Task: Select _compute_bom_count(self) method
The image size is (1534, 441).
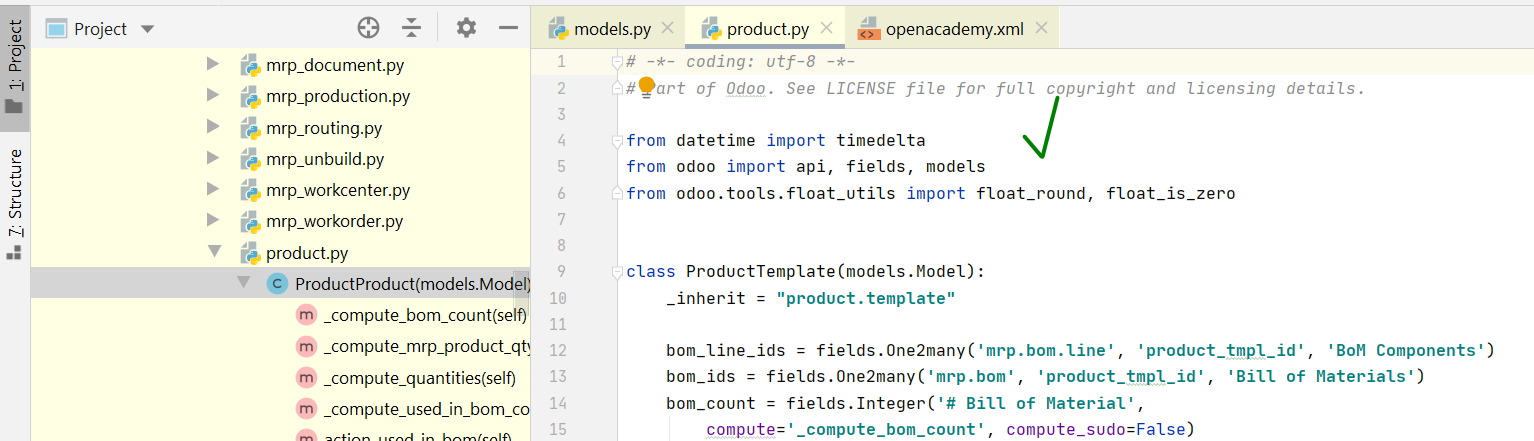Action: click(425, 315)
